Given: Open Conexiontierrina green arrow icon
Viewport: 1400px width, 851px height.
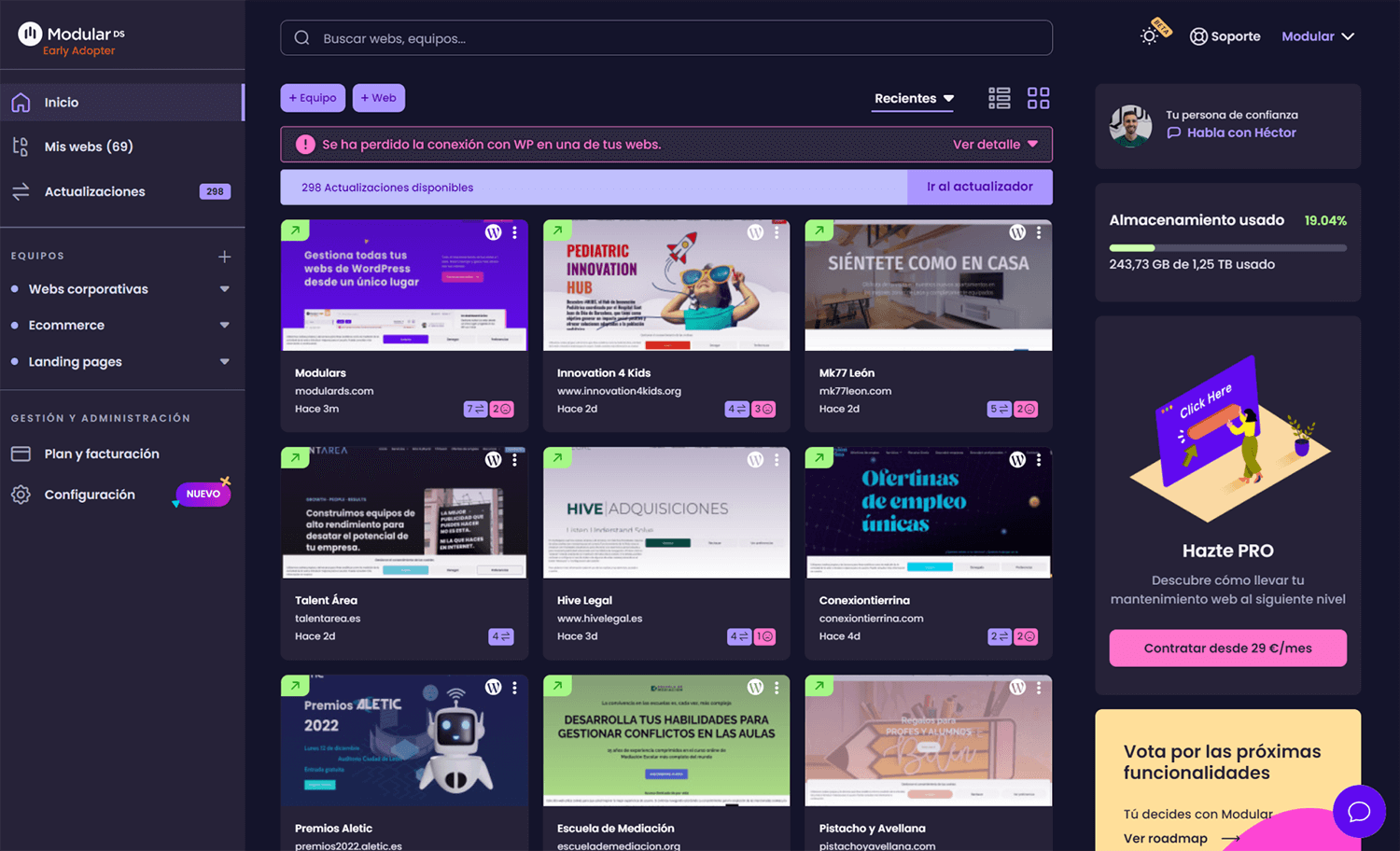Looking at the screenshot, I should coord(819,458).
